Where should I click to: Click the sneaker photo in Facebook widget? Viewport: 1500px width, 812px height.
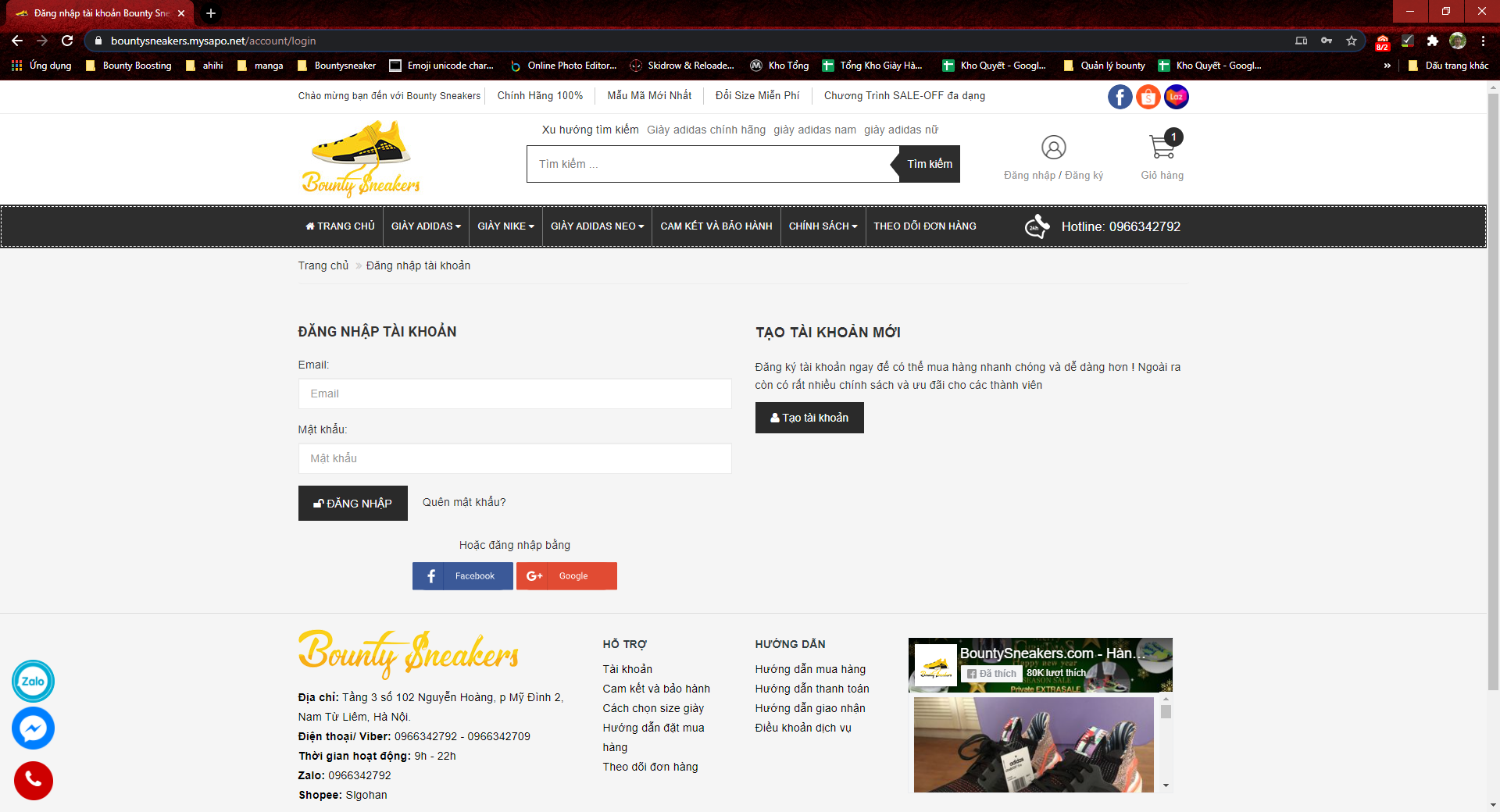[1034, 745]
